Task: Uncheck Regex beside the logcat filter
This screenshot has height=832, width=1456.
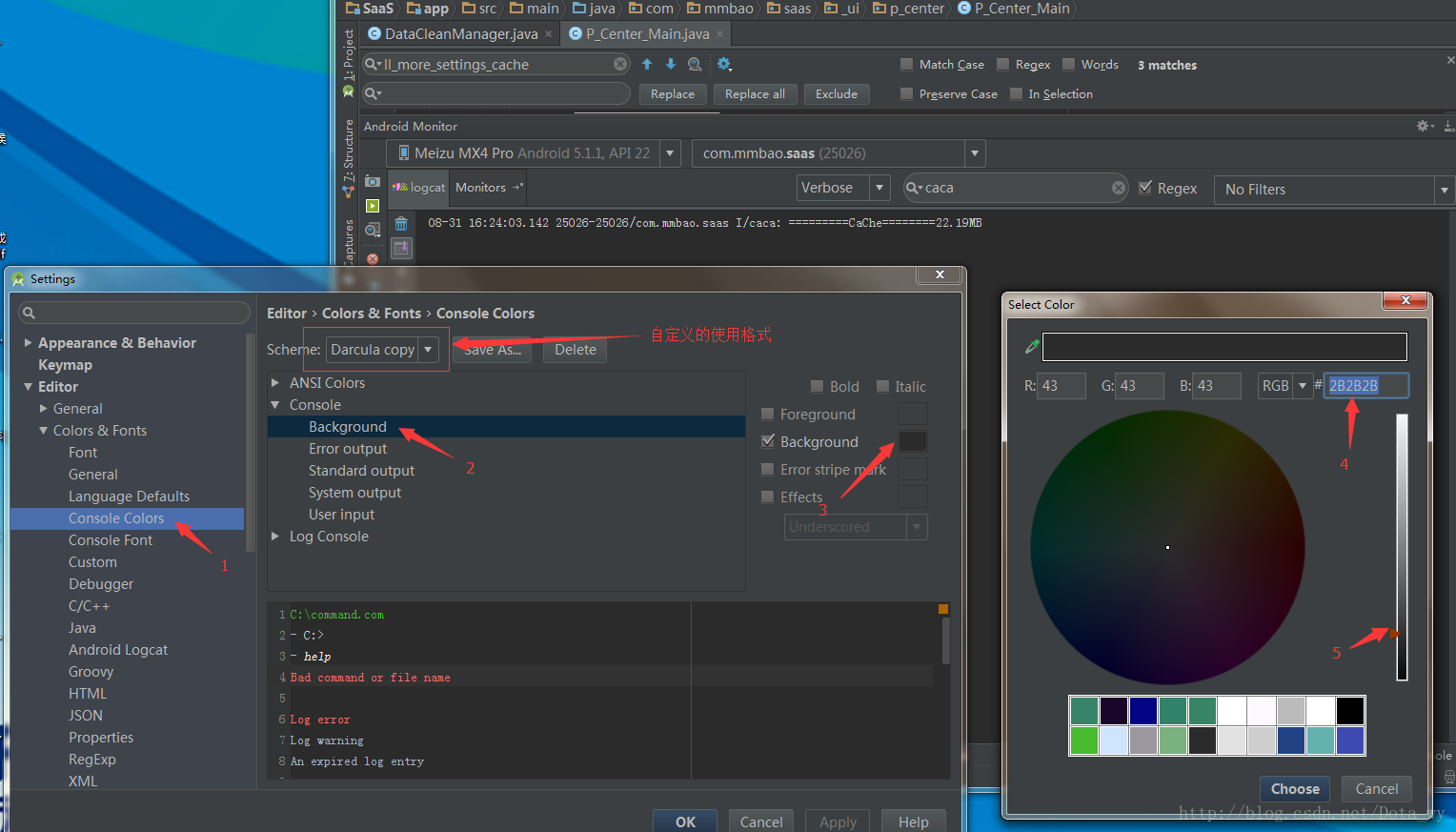Action: 1145,188
